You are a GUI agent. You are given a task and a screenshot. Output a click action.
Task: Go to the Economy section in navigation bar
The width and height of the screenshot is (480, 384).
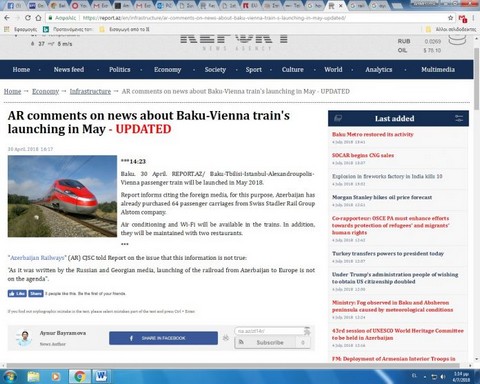click(167, 70)
